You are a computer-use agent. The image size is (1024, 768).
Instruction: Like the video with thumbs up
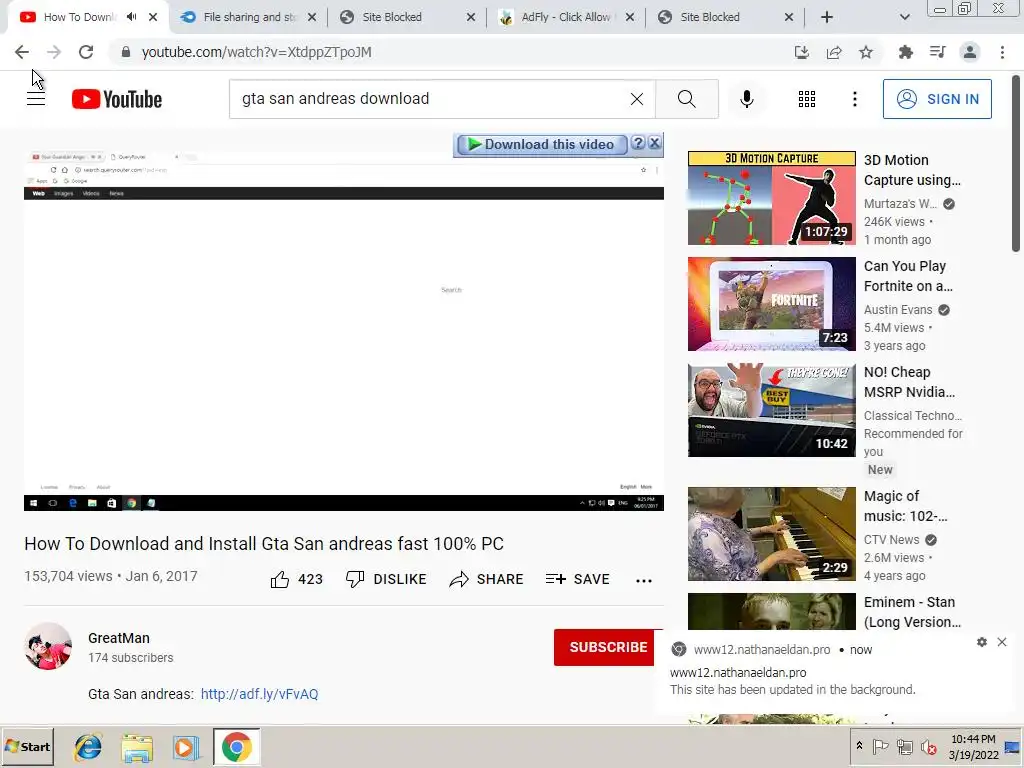pos(296,579)
